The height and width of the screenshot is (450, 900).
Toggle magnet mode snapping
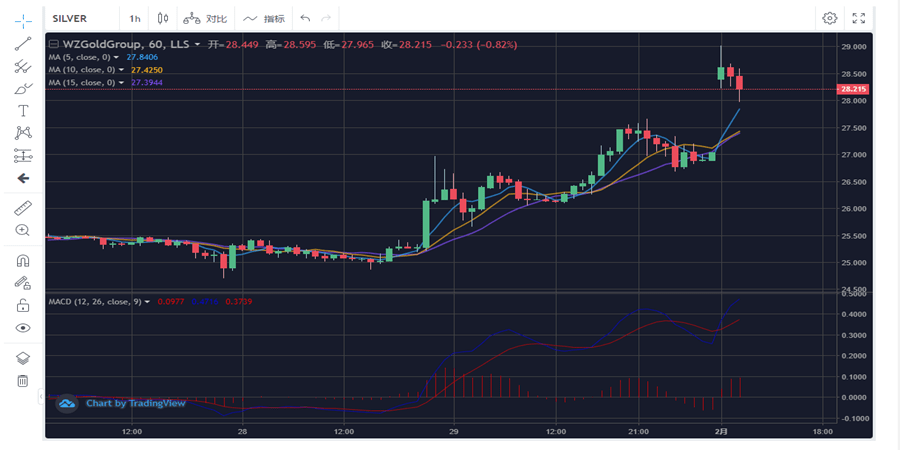(x=23, y=260)
